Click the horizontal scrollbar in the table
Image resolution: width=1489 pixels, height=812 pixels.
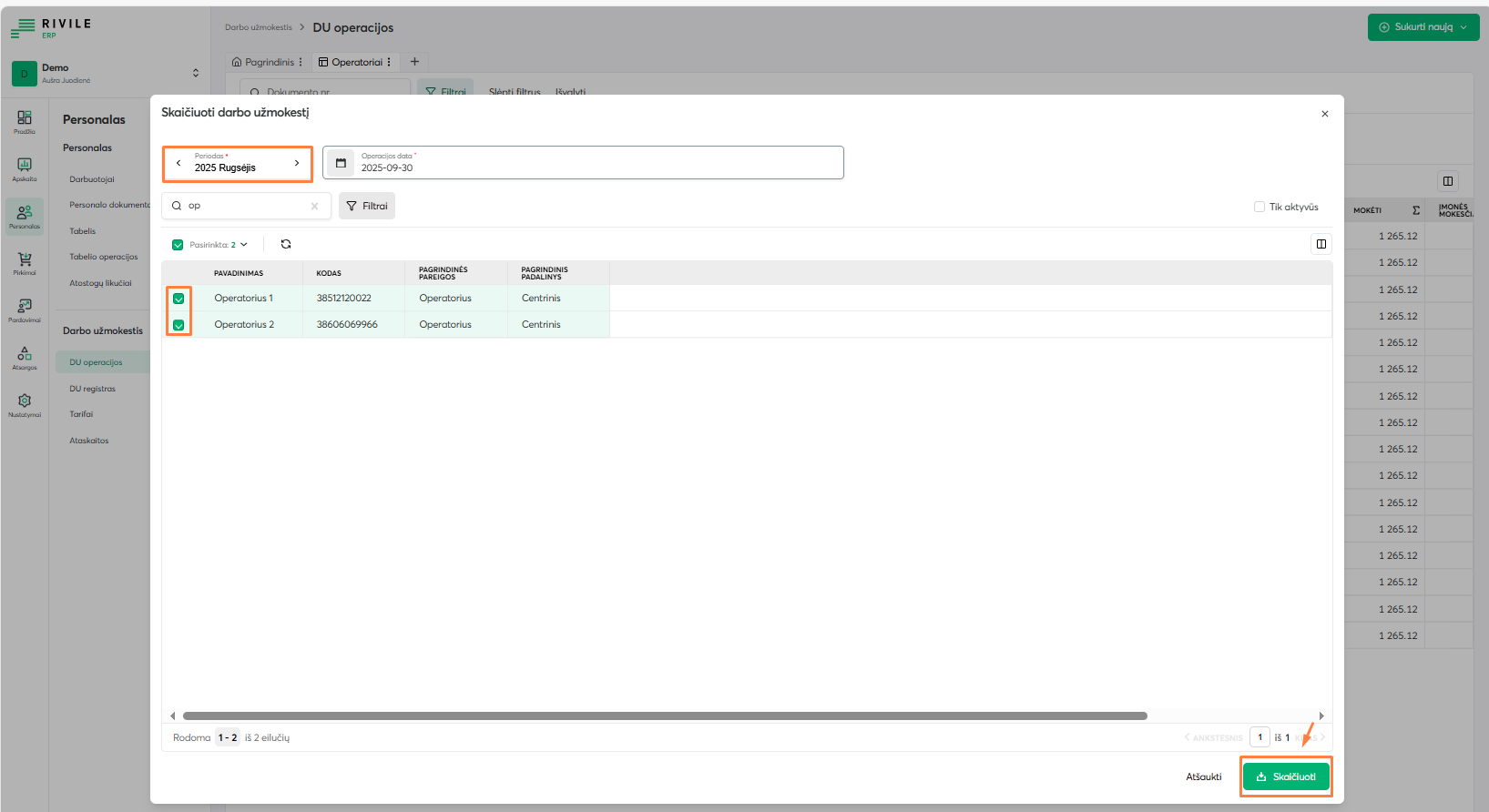[x=665, y=716]
